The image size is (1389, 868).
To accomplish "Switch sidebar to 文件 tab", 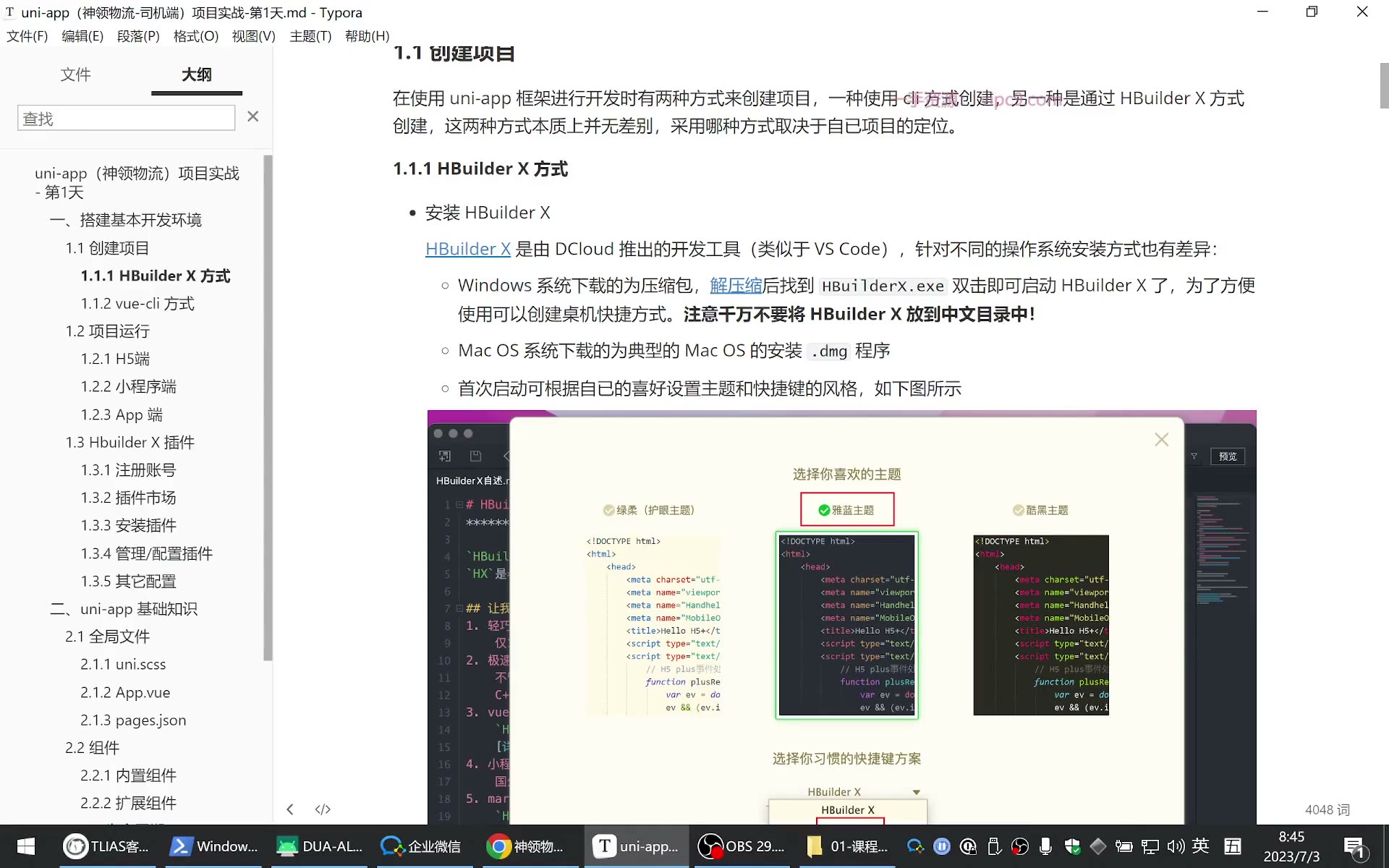I will point(75,75).
